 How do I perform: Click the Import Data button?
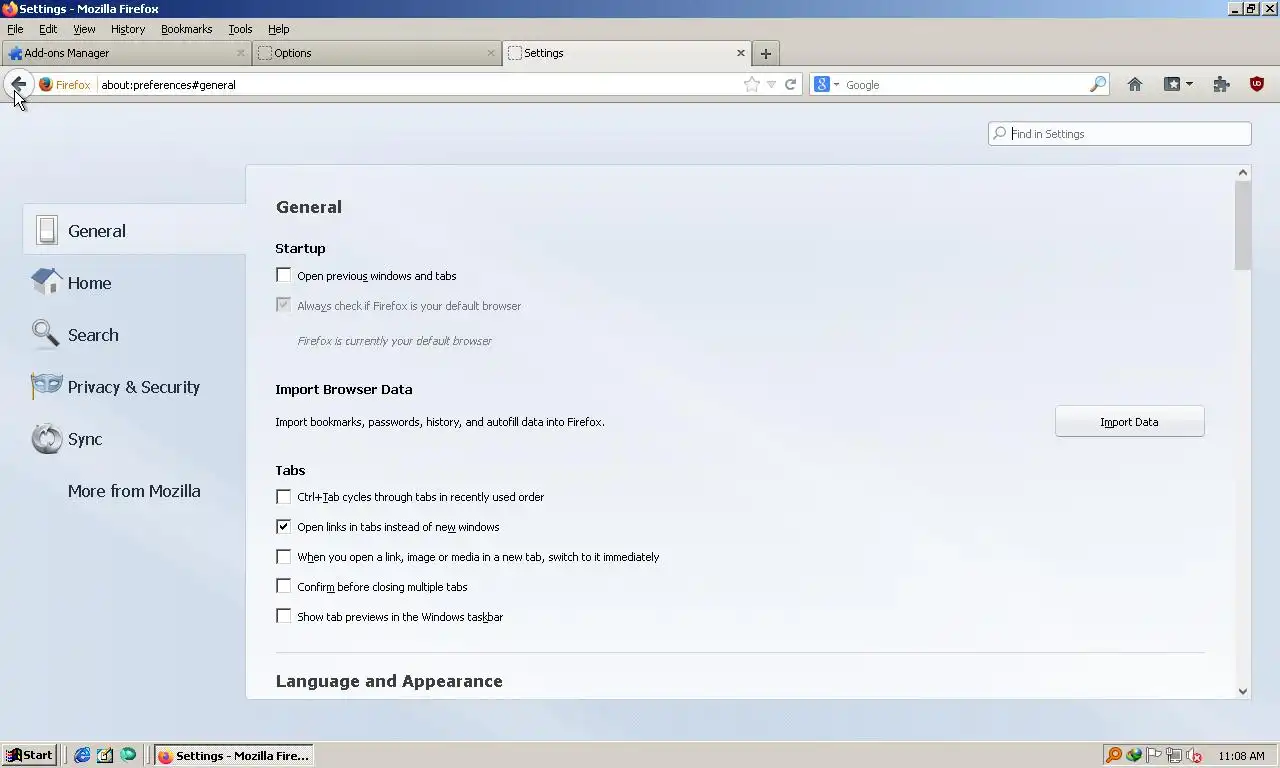pos(1129,421)
